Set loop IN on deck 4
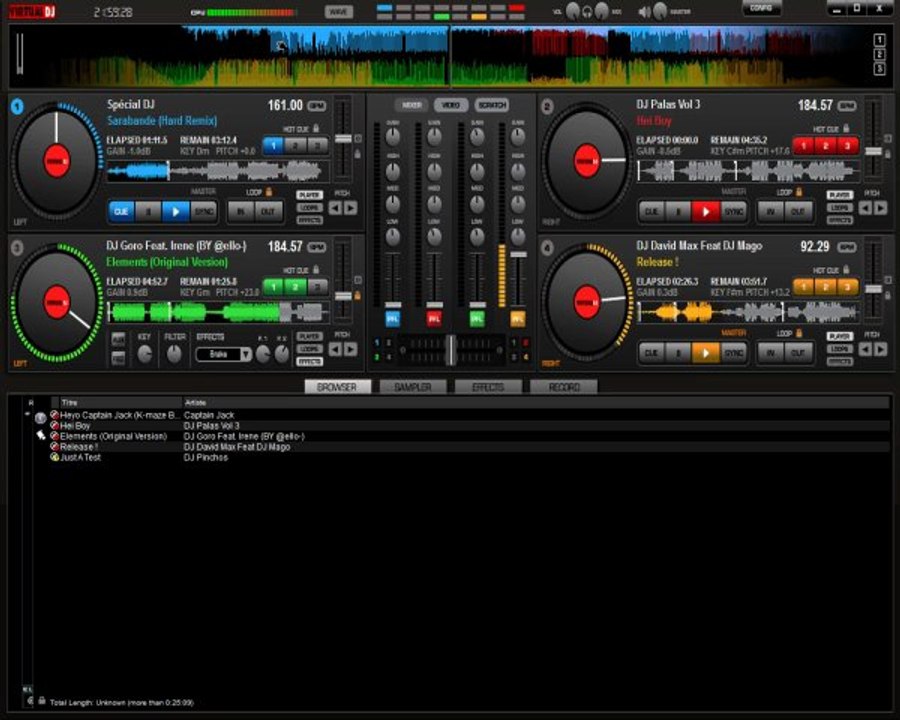 coord(770,353)
